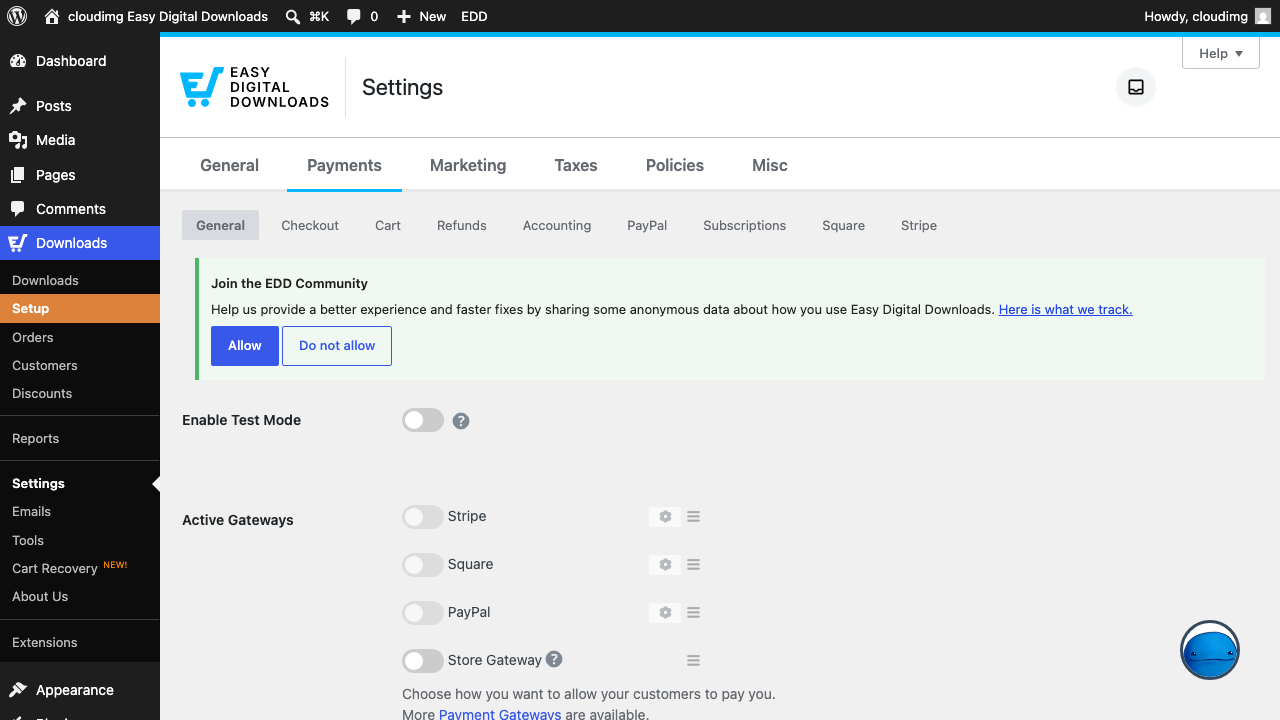Click the Downloads cart icon in sidebar
Screen dimensions: 1280x720
18,243
